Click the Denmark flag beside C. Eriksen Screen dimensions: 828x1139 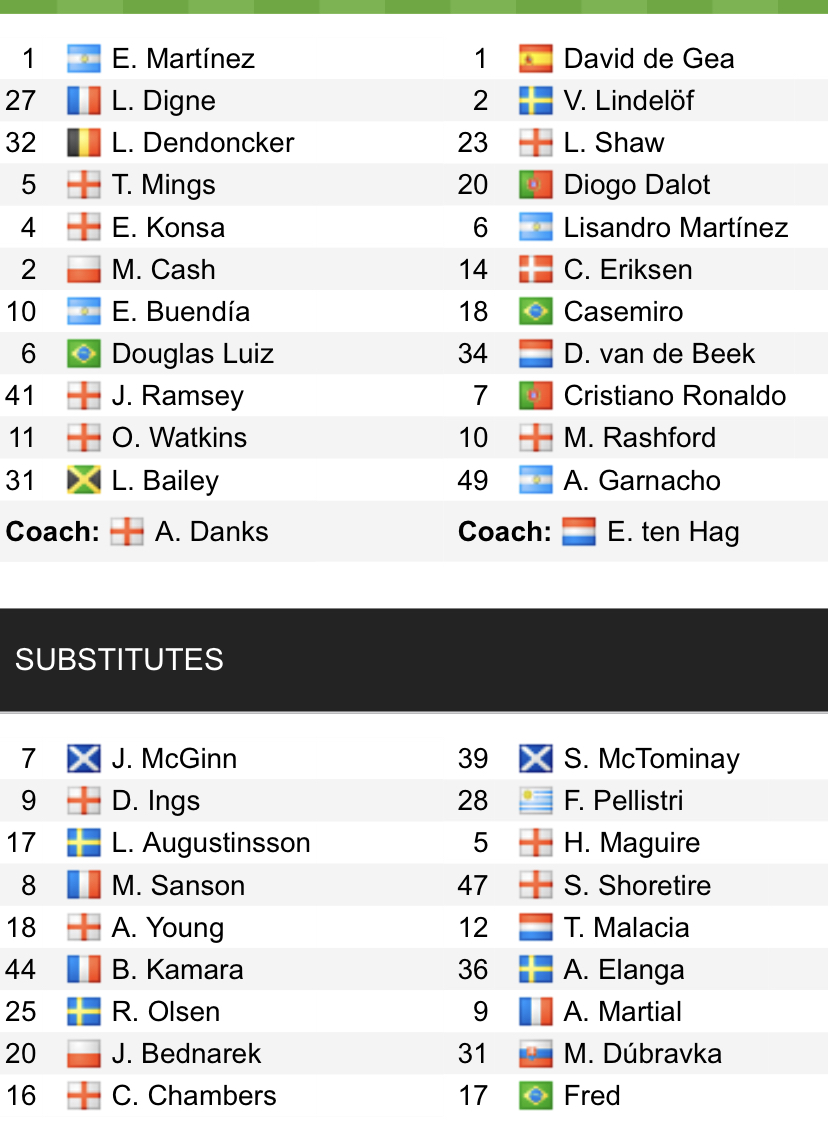pyautogui.click(x=536, y=270)
